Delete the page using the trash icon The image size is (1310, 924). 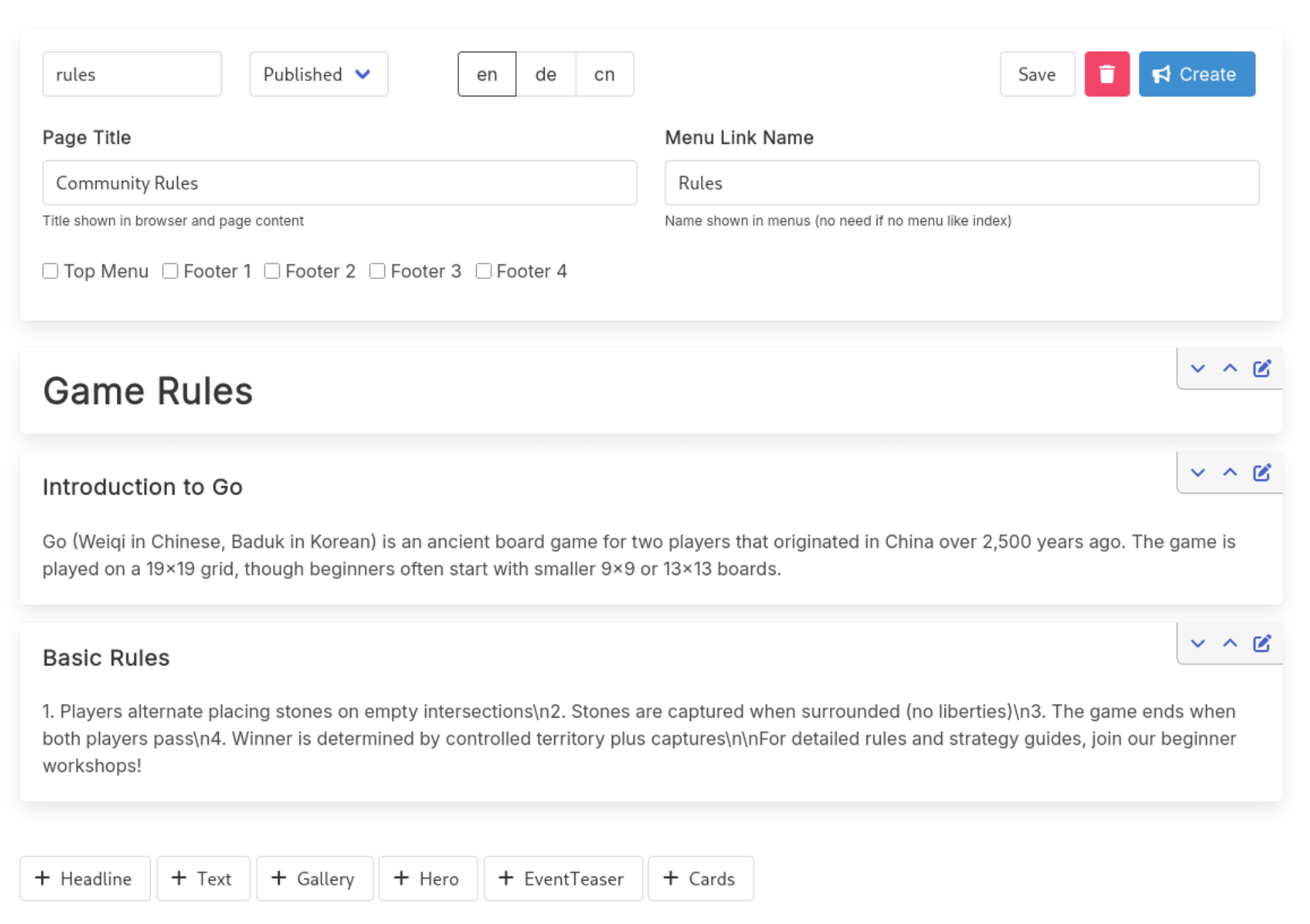pos(1106,74)
